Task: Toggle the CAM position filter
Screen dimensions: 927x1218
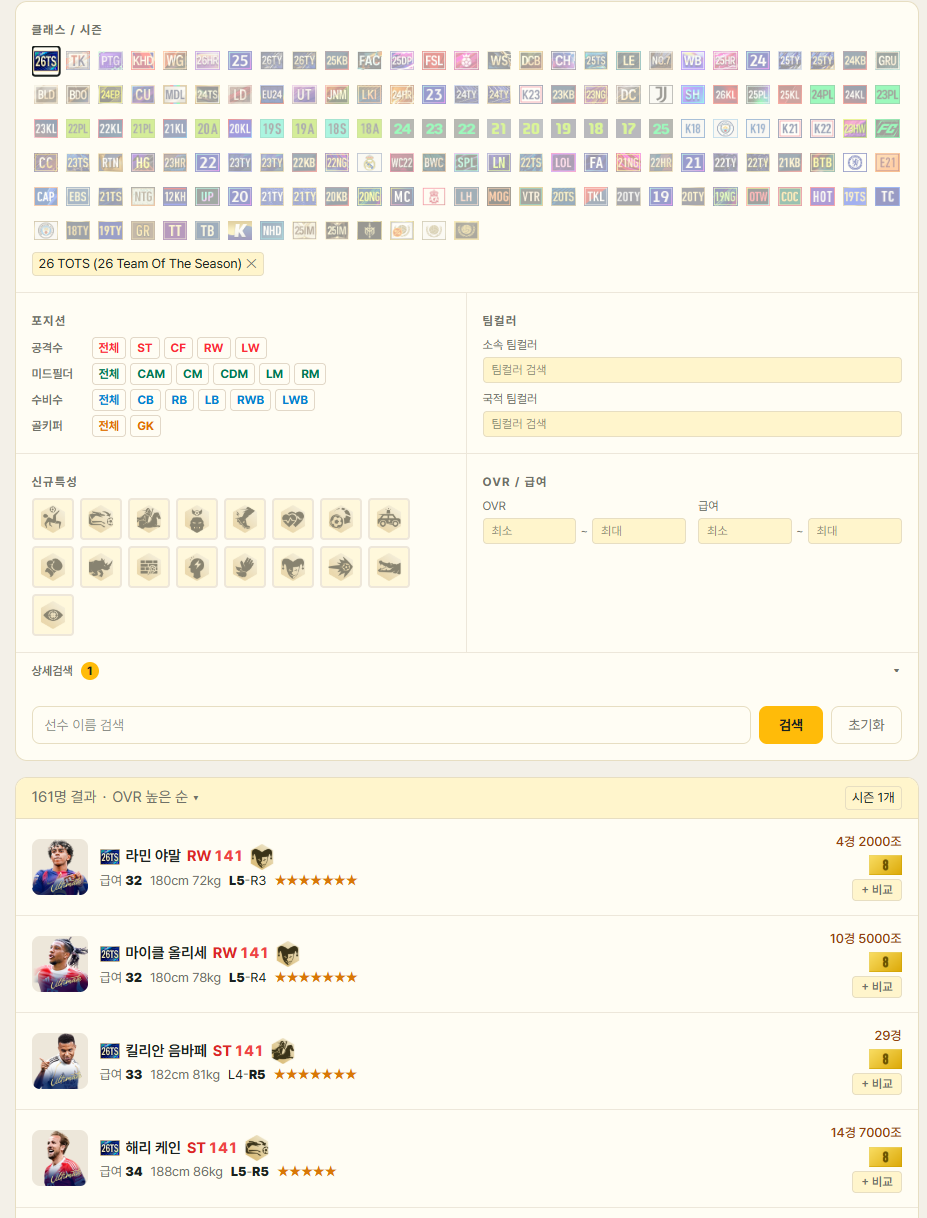Action: pos(151,374)
